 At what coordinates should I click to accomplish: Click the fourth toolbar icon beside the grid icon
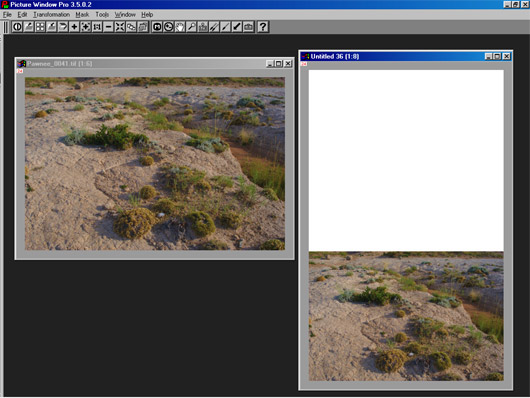pyautogui.click(x=51, y=27)
